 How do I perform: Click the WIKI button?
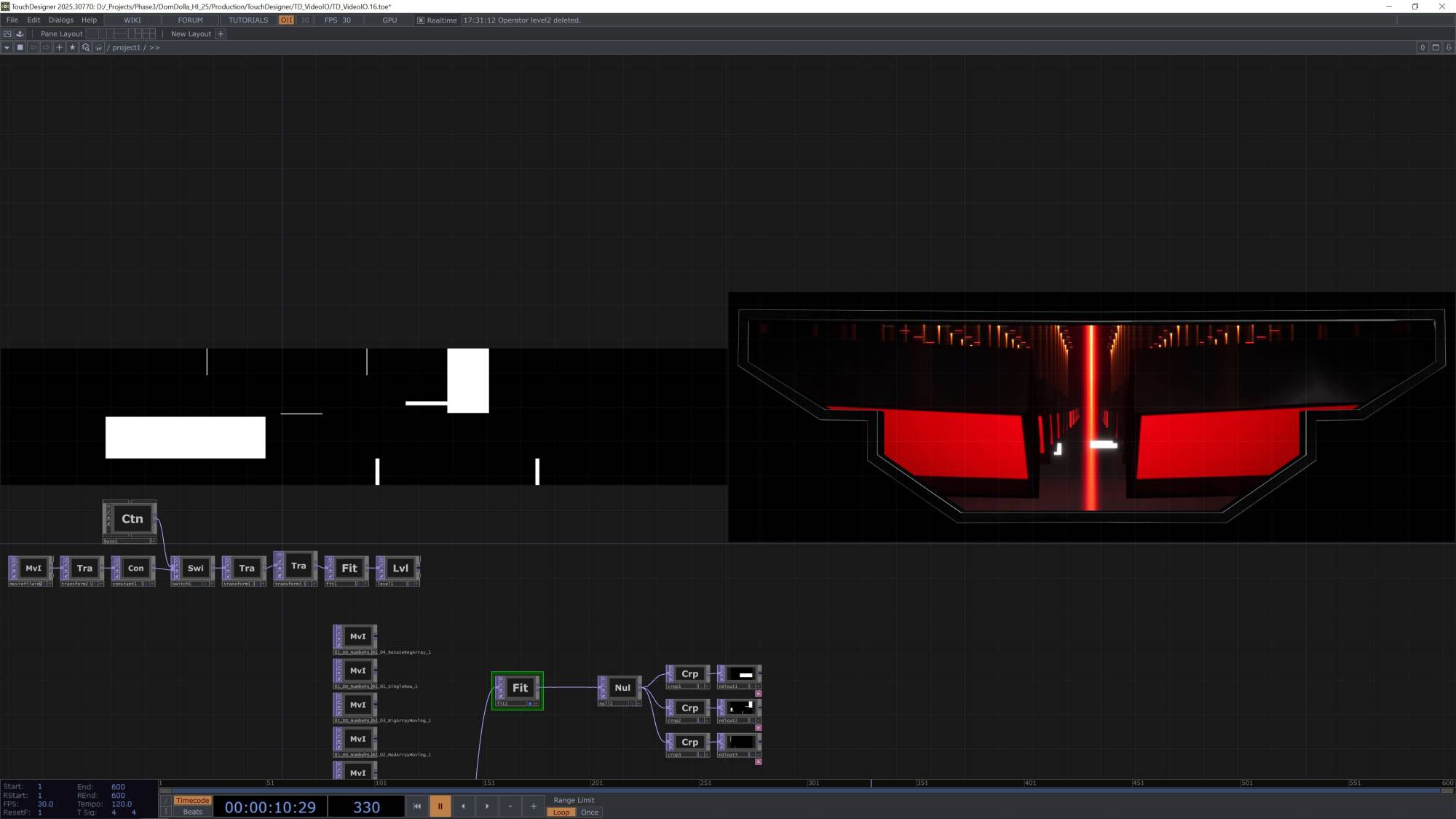coord(132,20)
